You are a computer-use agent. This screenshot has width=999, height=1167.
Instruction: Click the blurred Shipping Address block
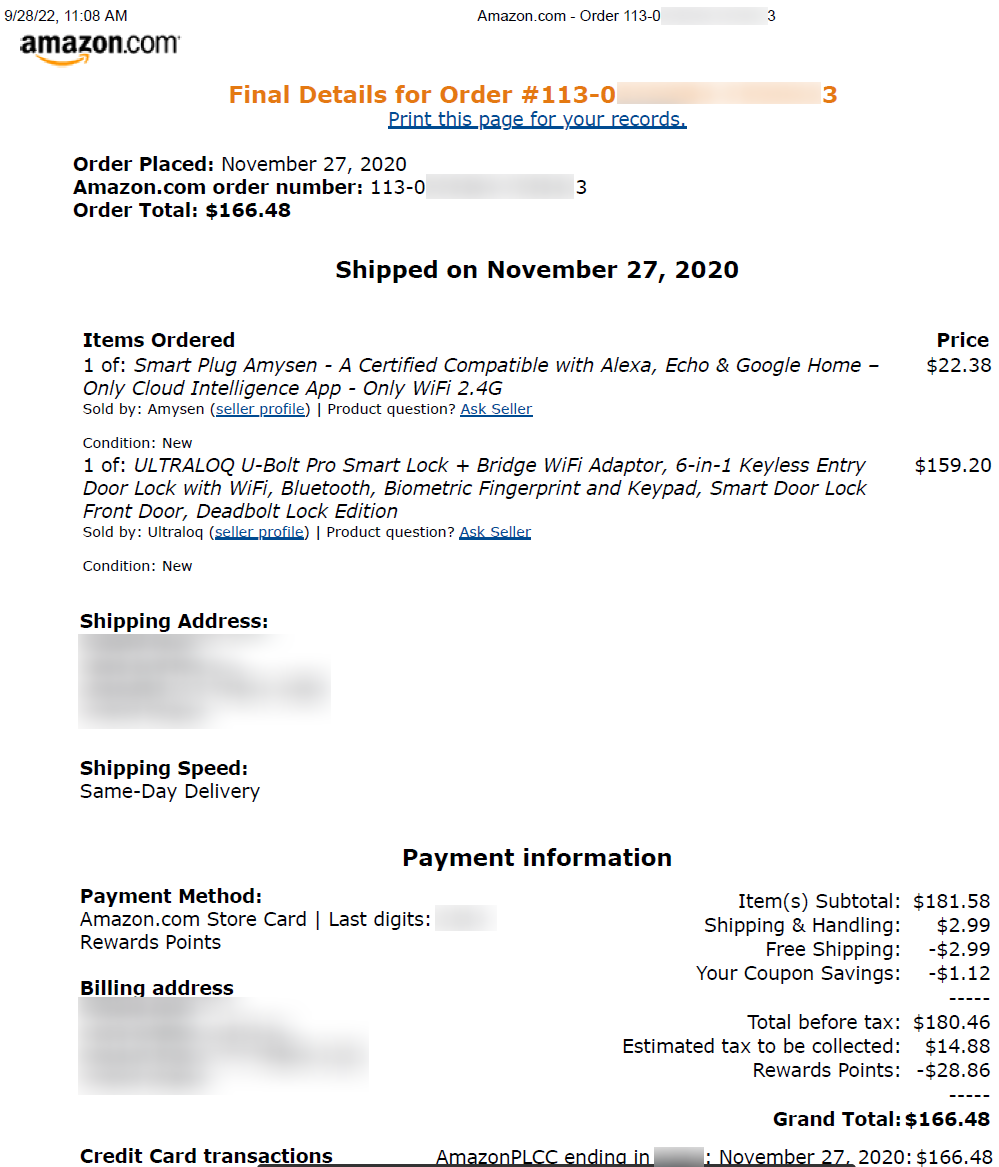[205, 681]
